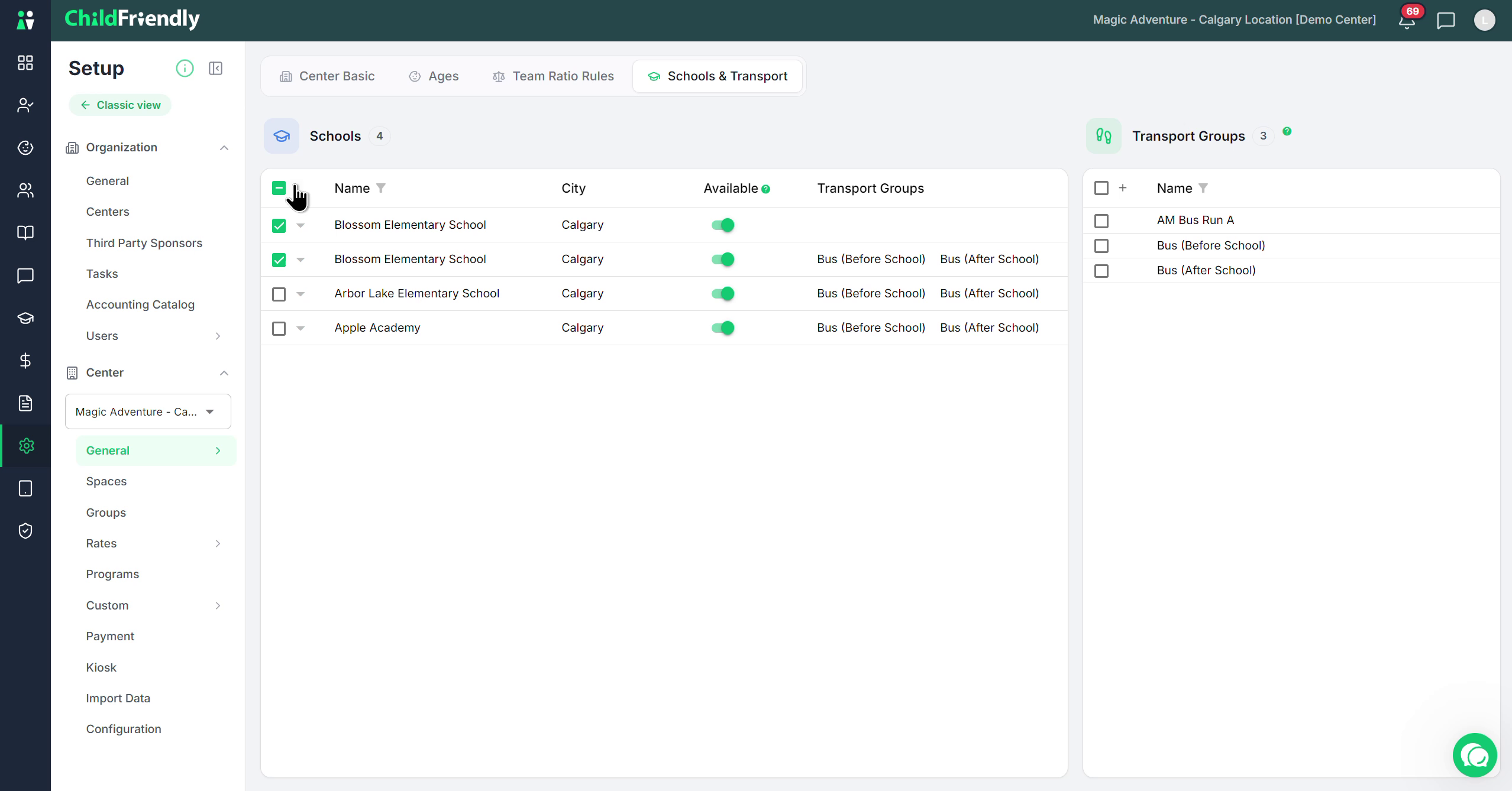
Task: Open the dashboard grid icon in left rail
Action: coord(25,63)
